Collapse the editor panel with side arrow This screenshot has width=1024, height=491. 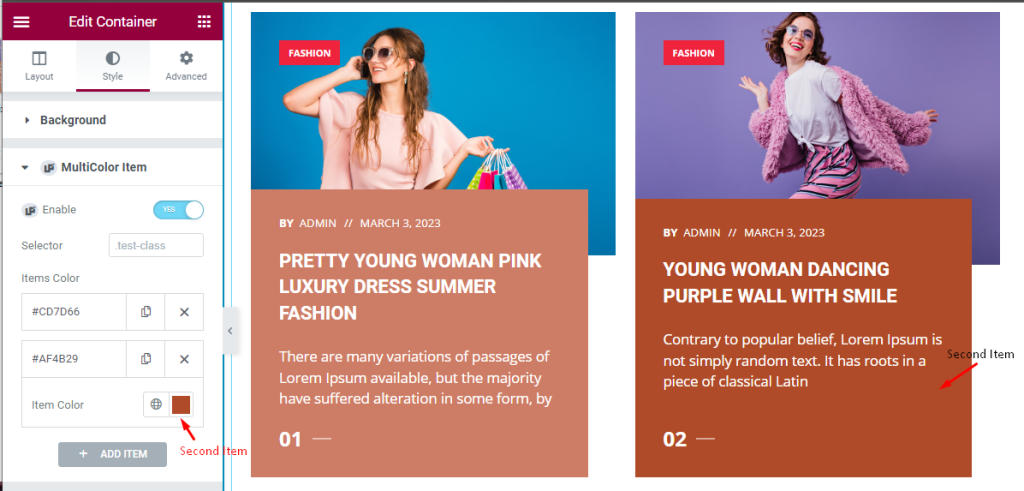point(230,331)
